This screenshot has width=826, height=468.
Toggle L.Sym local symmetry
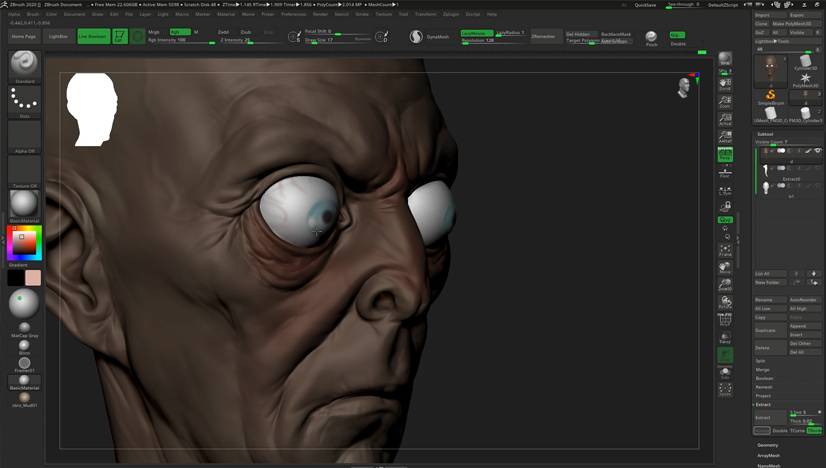coord(725,190)
